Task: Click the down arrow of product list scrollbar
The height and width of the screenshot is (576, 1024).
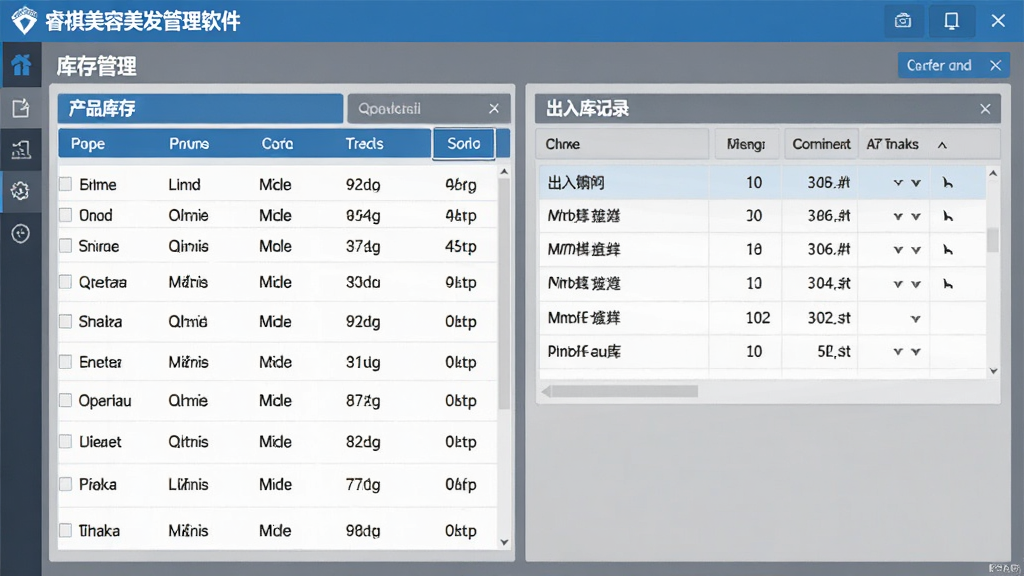Action: 504,542
